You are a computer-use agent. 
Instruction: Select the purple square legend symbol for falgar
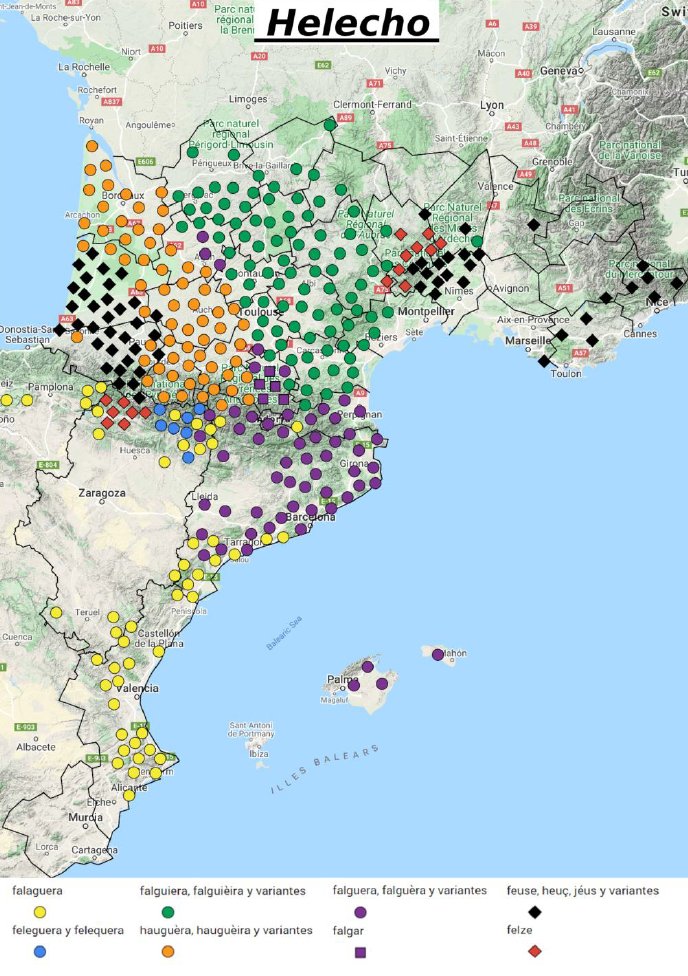[360, 952]
